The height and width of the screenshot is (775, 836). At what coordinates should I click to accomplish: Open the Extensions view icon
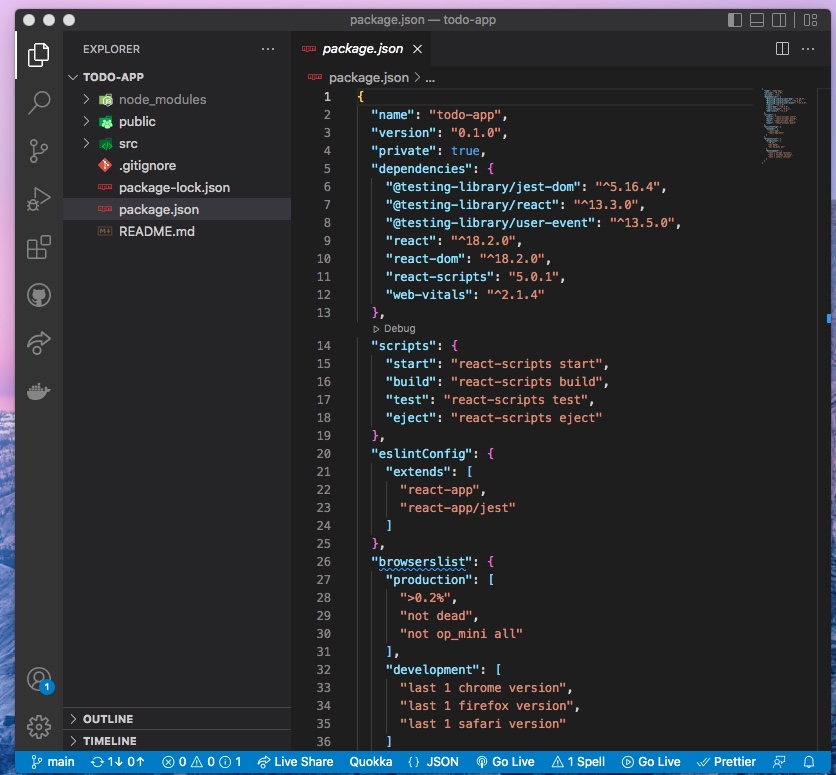pos(38,247)
